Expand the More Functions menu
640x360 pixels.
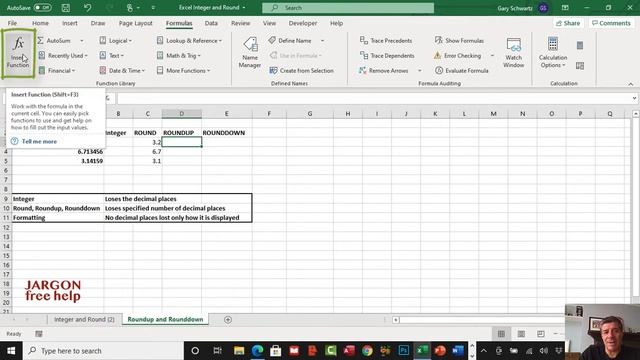pos(183,71)
